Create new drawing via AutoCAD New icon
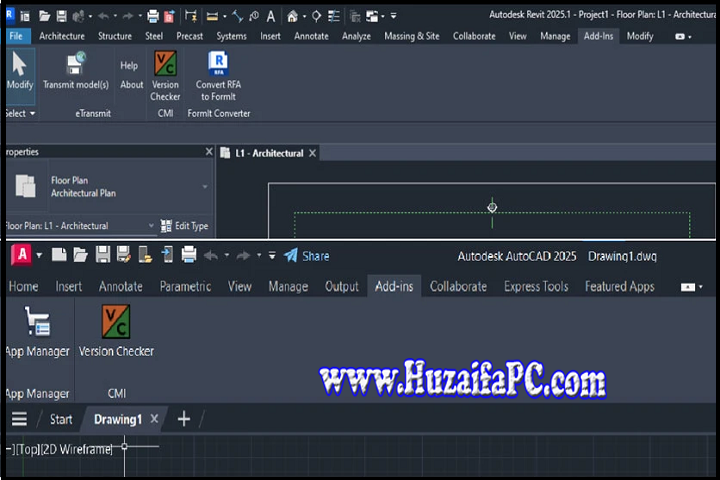 (x=59, y=254)
